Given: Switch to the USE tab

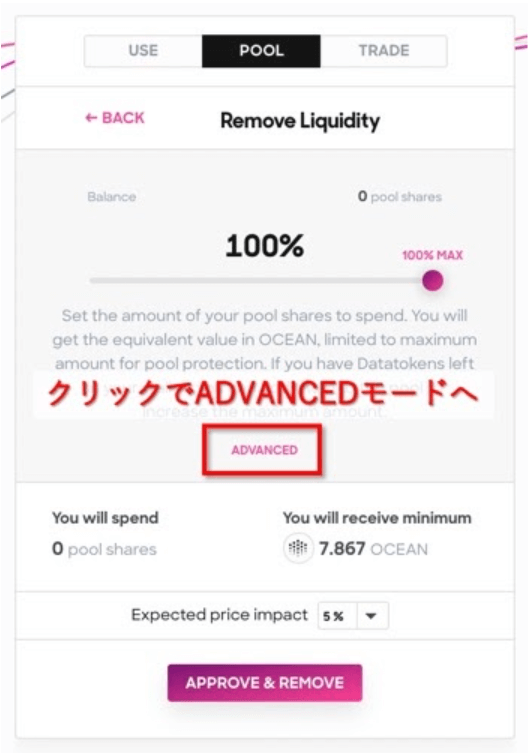Looking at the screenshot, I should [143, 51].
